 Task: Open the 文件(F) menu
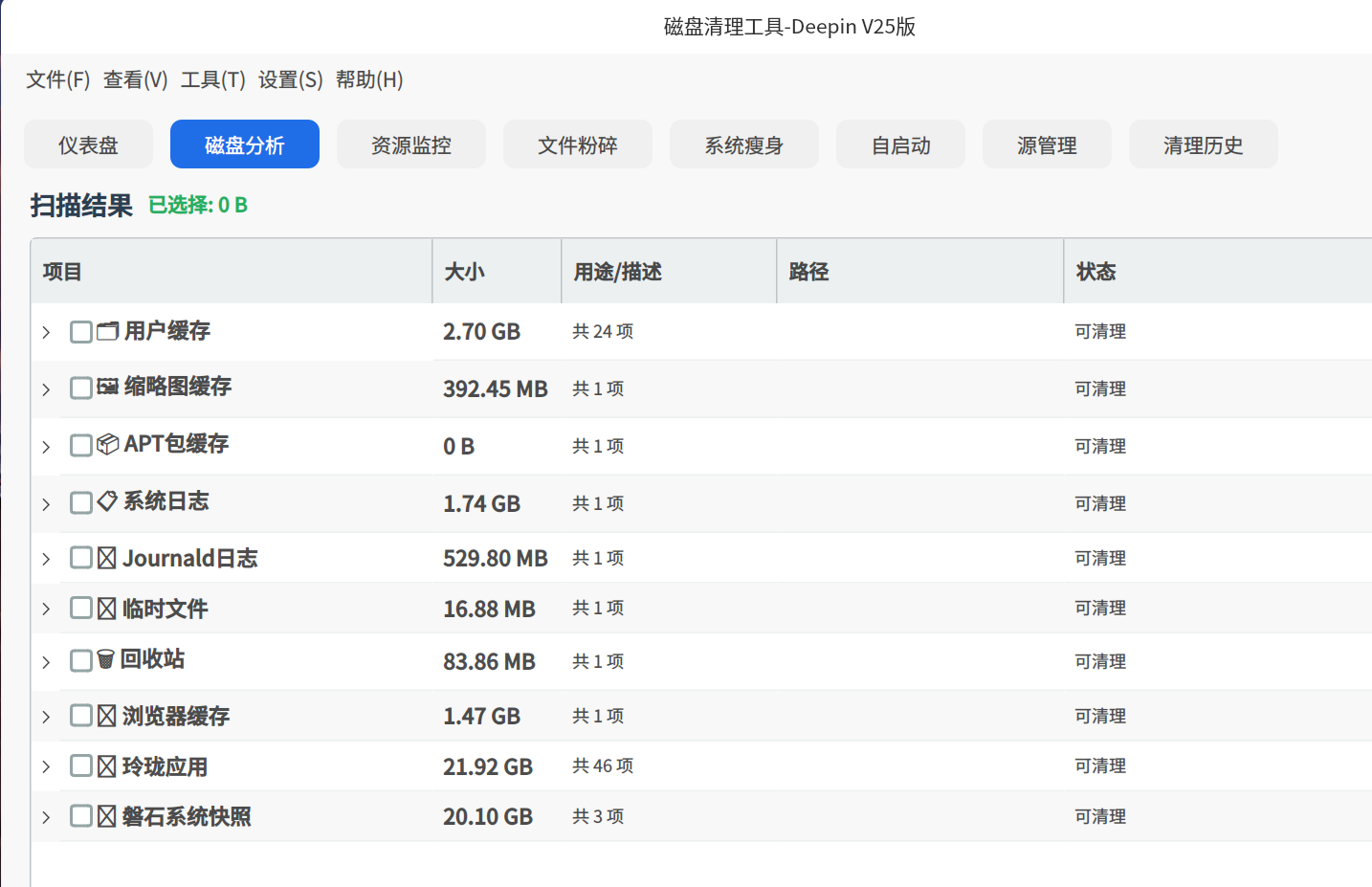coord(57,79)
